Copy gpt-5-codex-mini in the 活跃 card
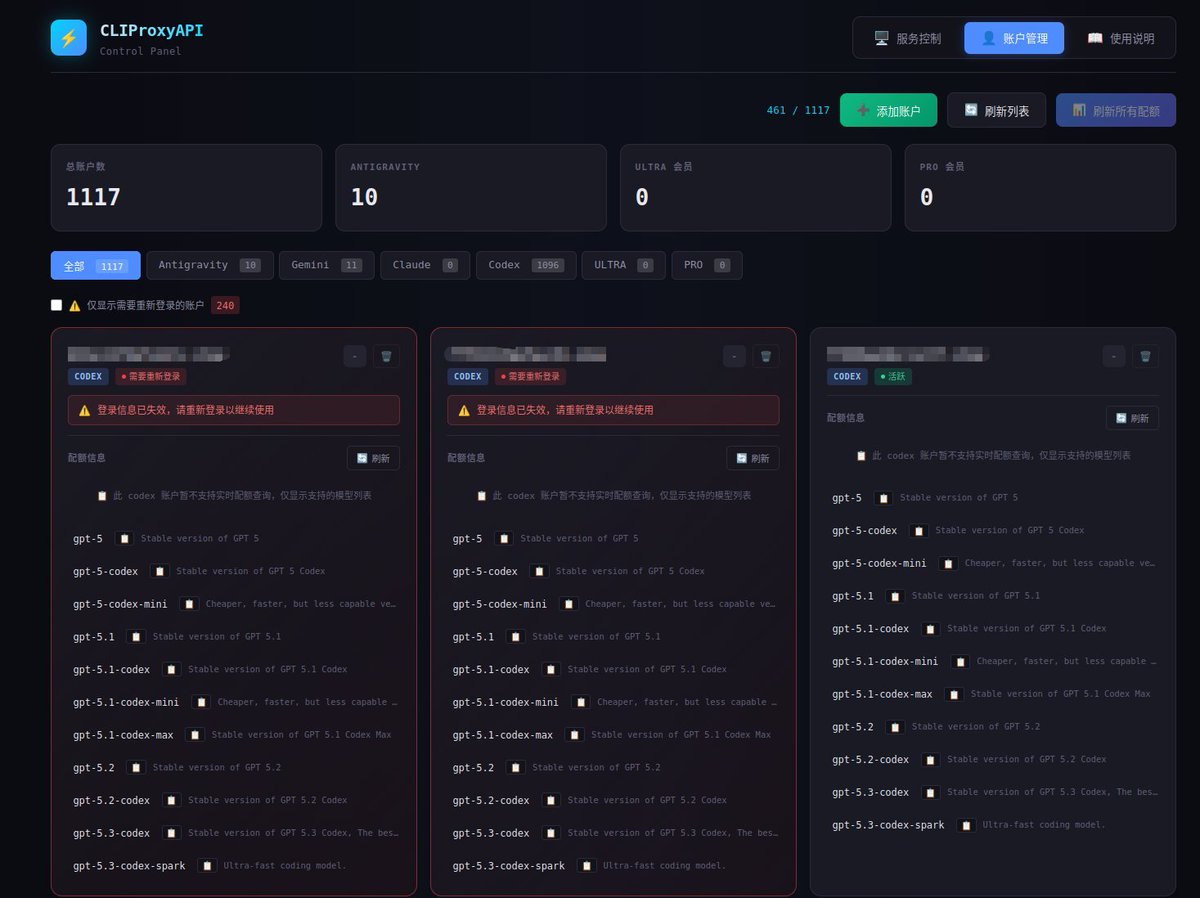This screenshot has height=898, width=1200. [x=948, y=564]
